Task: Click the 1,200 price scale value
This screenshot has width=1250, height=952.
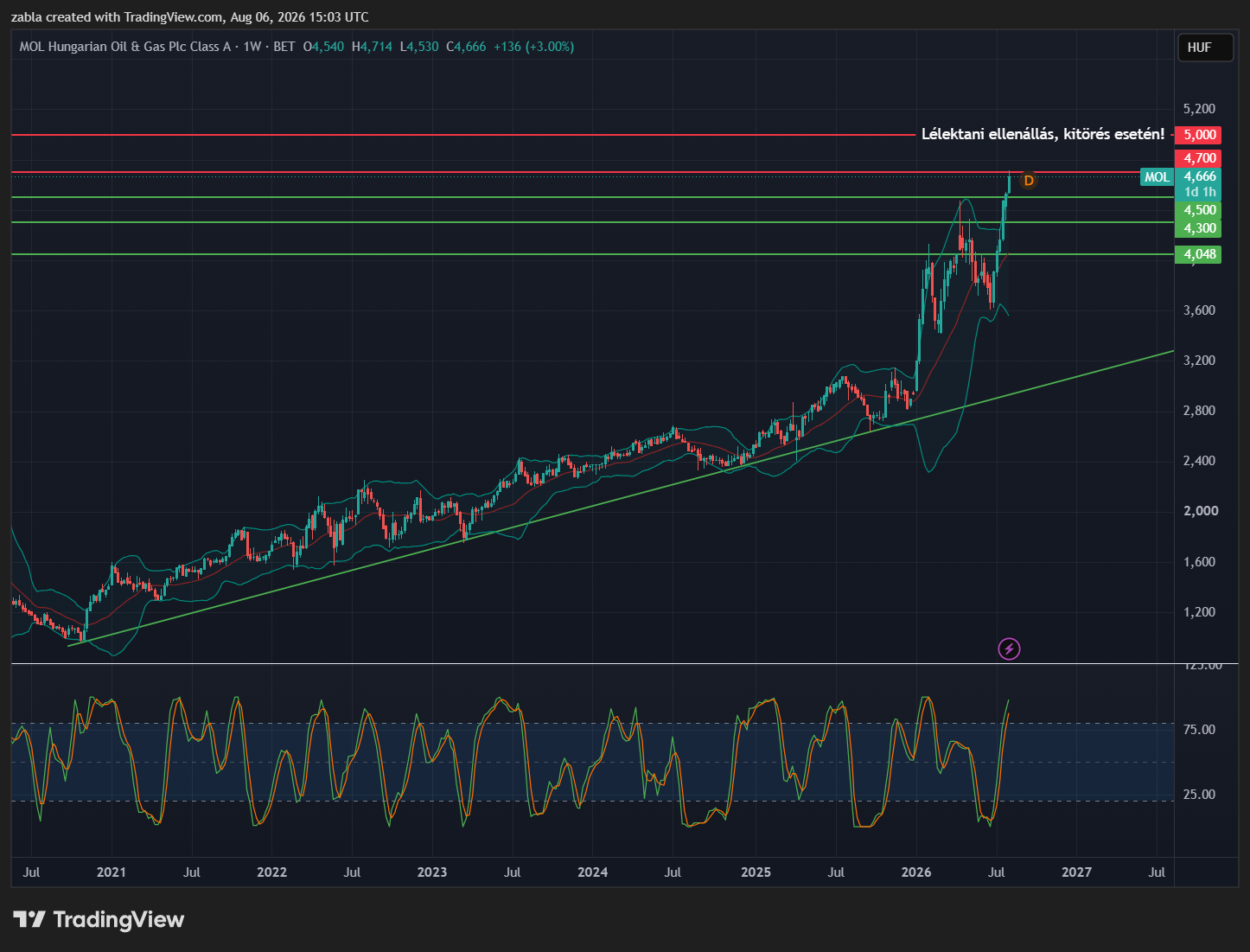Action: pyautogui.click(x=1200, y=612)
